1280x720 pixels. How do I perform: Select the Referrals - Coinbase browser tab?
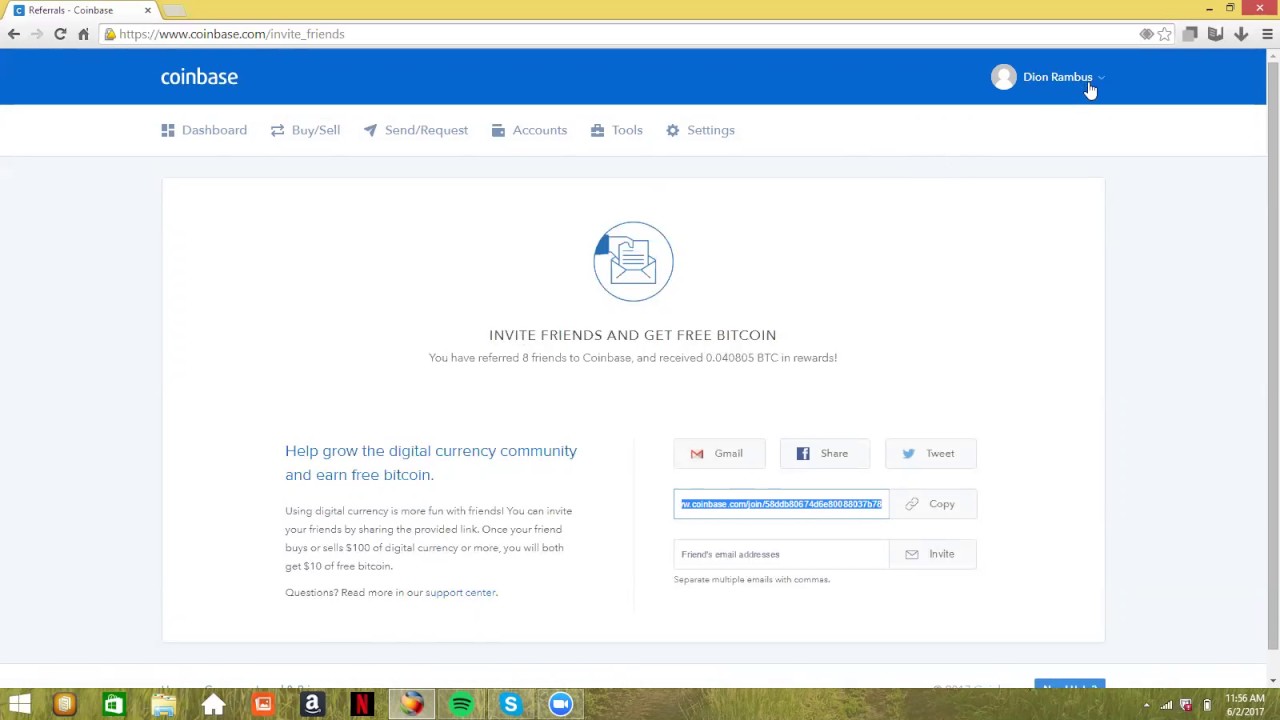pos(80,10)
